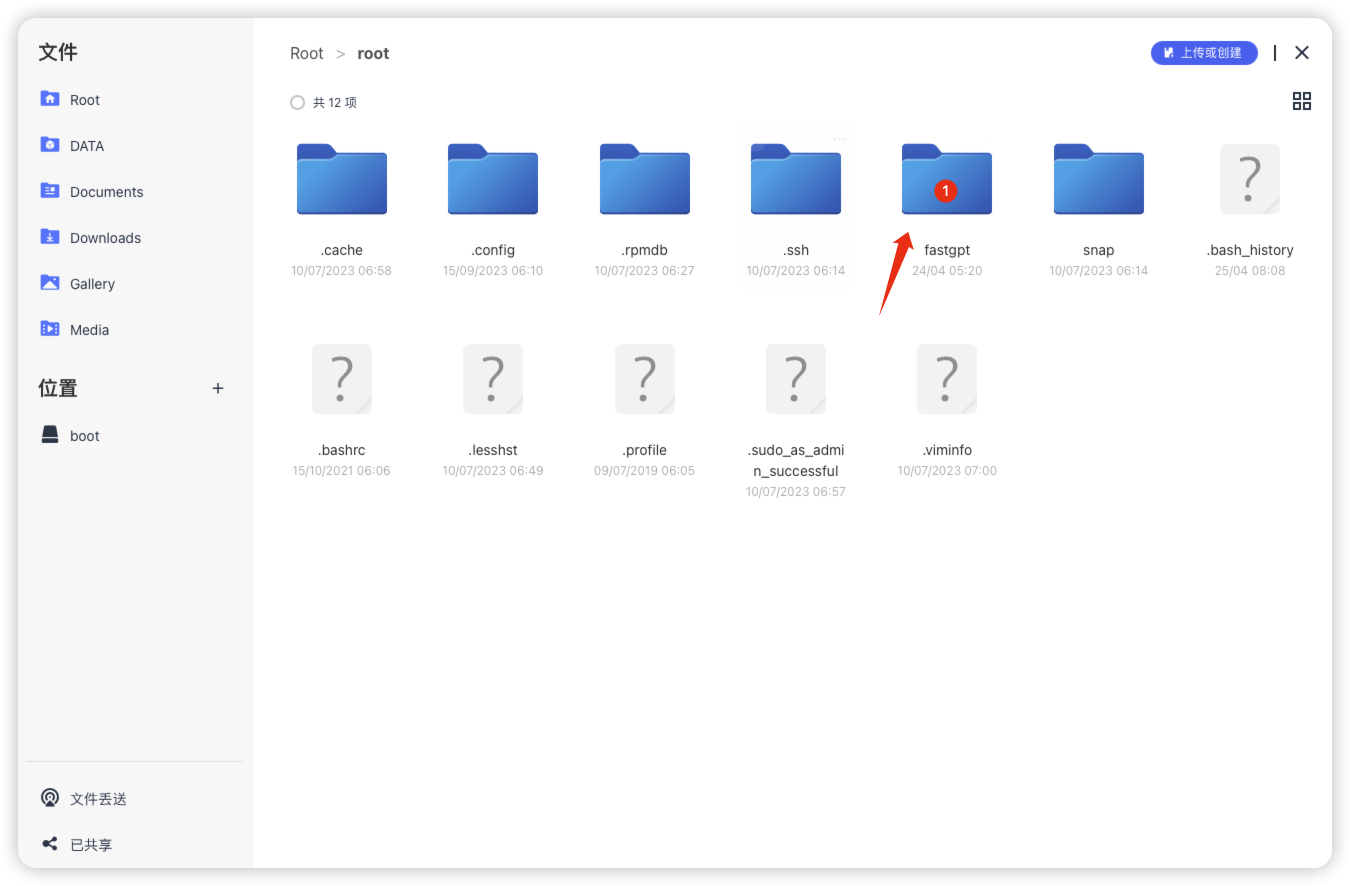Click the 10/07/2023 06:27 date under .rpmdb
Image resolution: width=1350 pixels, height=886 pixels.
pyautogui.click(x=645, y=271)
